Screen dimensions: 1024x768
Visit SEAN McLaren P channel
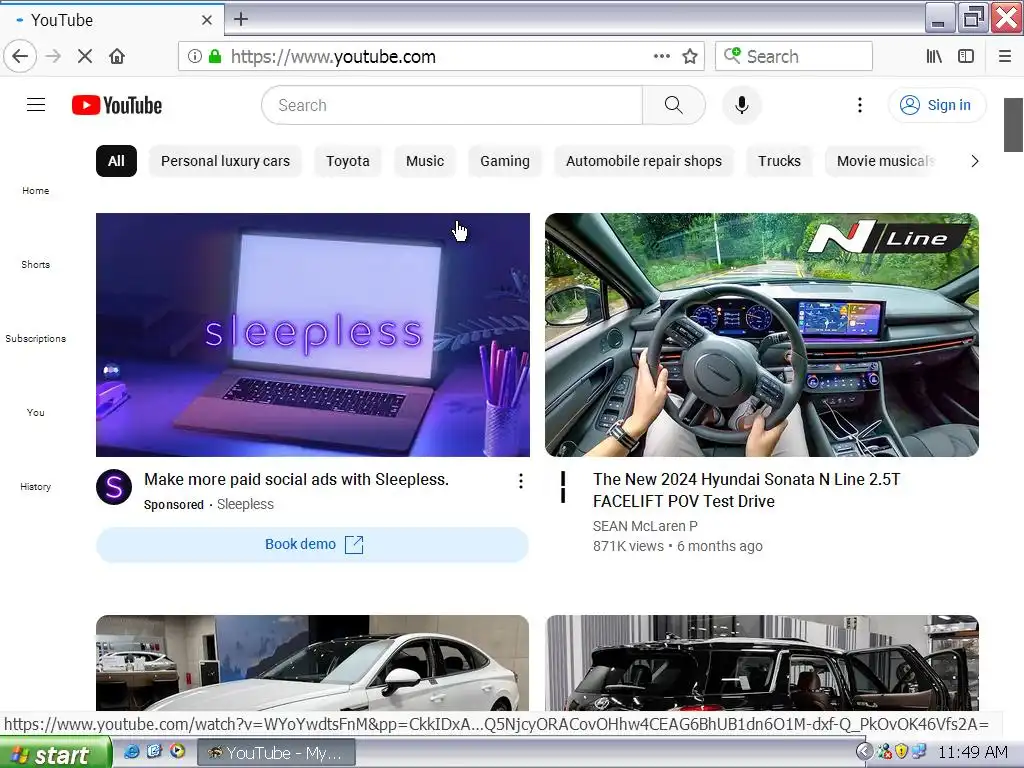645,526
